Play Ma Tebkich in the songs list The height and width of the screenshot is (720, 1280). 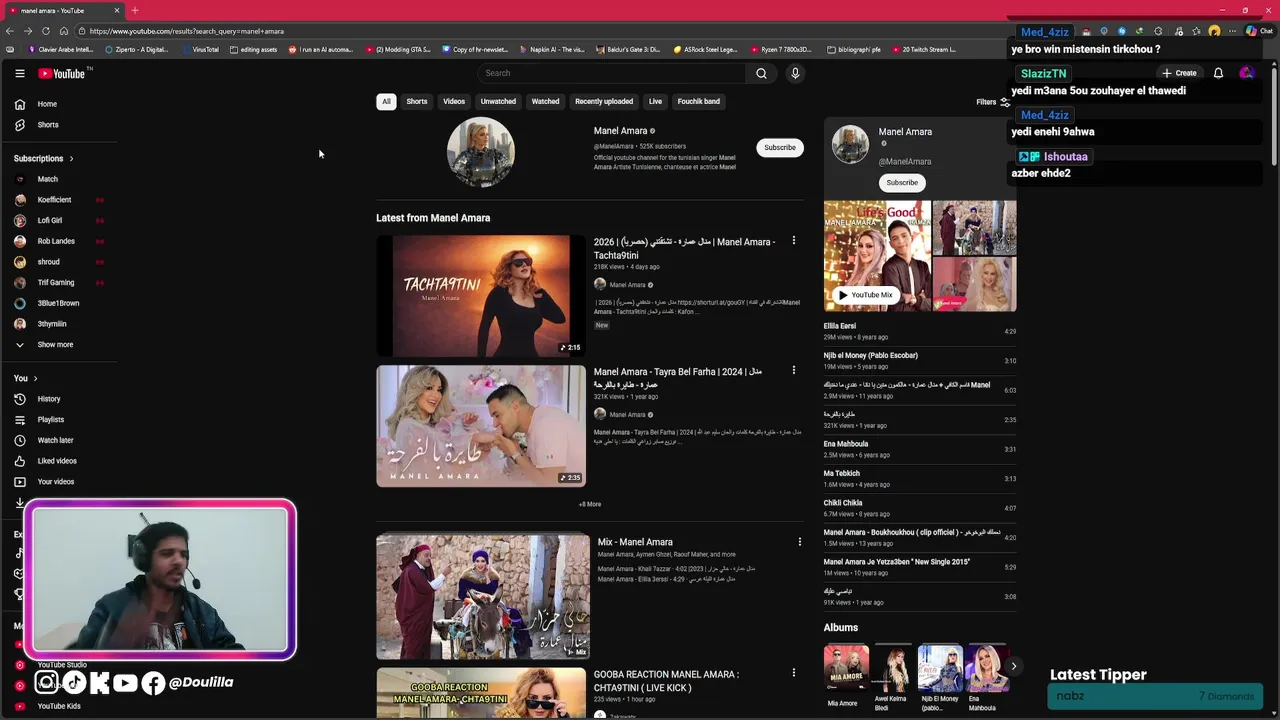[x=920, y=478]
